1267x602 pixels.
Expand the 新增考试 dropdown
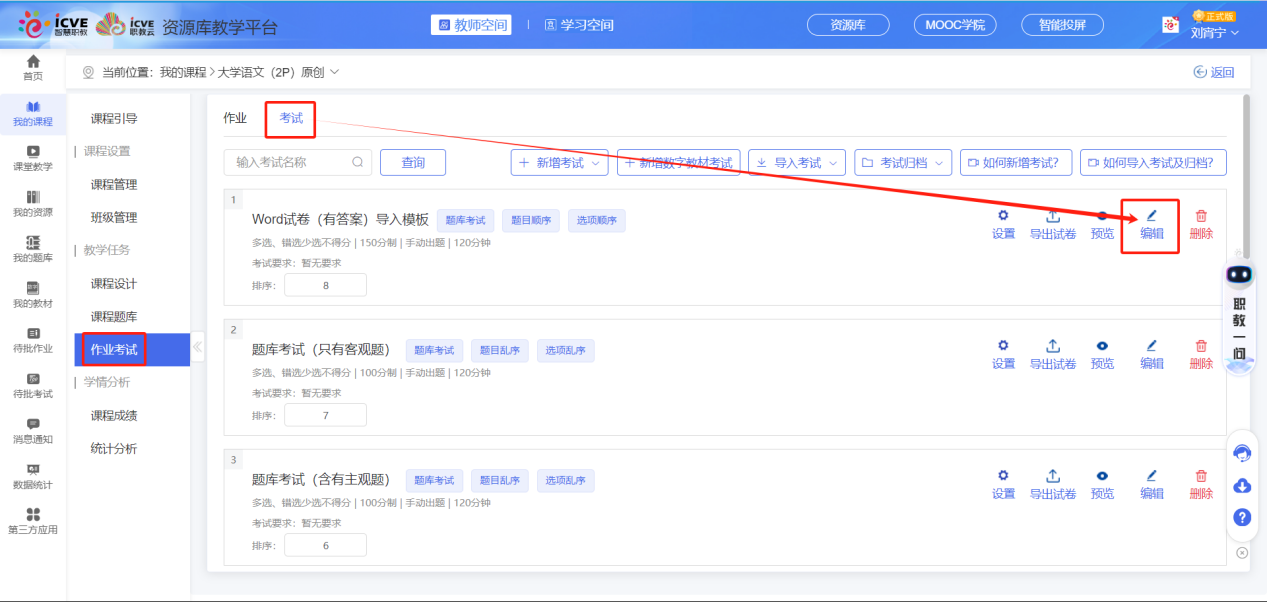point(559,163)
